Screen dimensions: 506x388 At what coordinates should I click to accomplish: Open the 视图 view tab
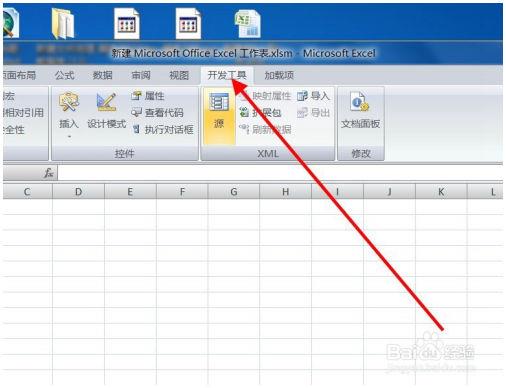click(x=179, y=75)
